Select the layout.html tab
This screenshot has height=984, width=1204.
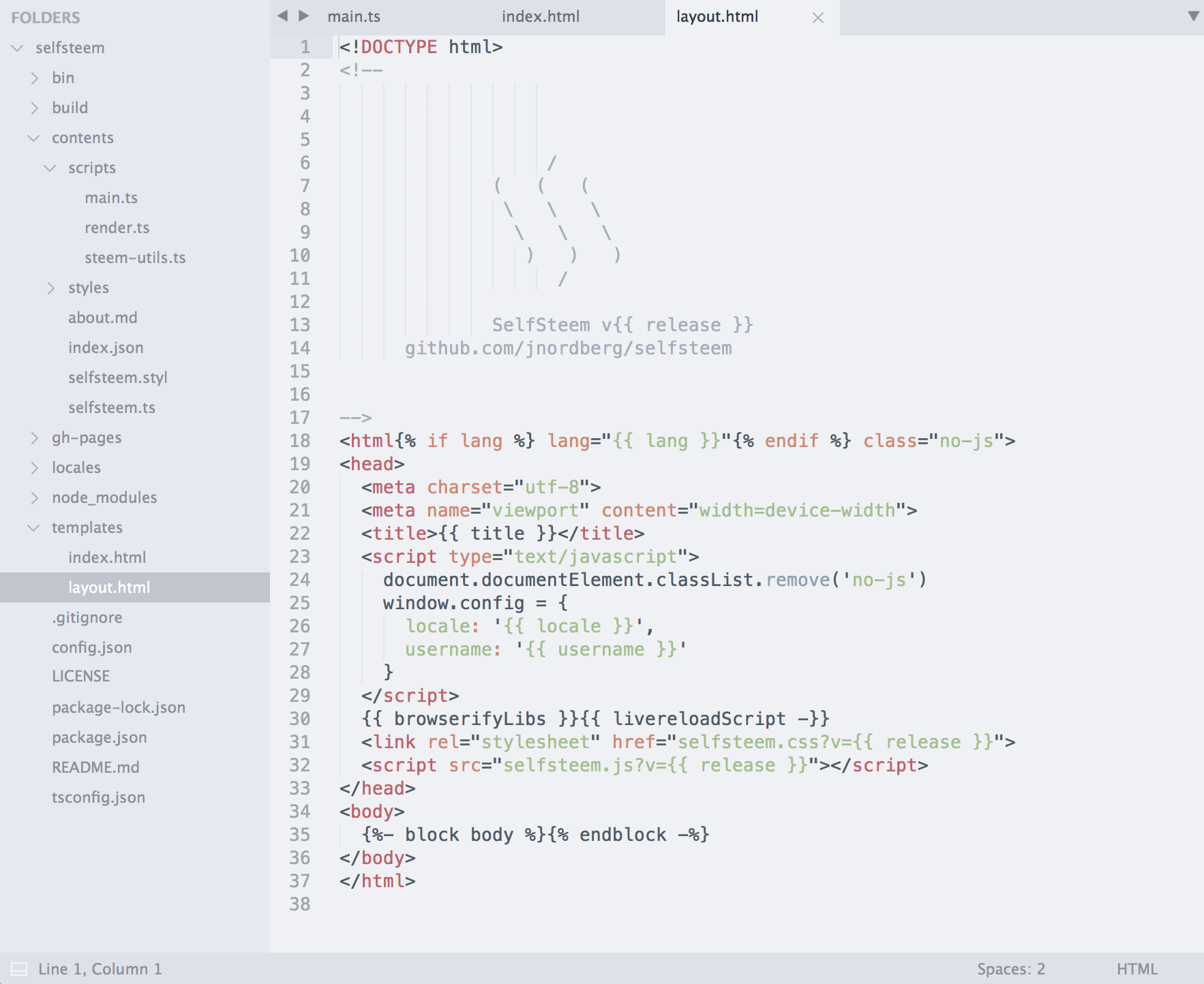tap(717, 16)
